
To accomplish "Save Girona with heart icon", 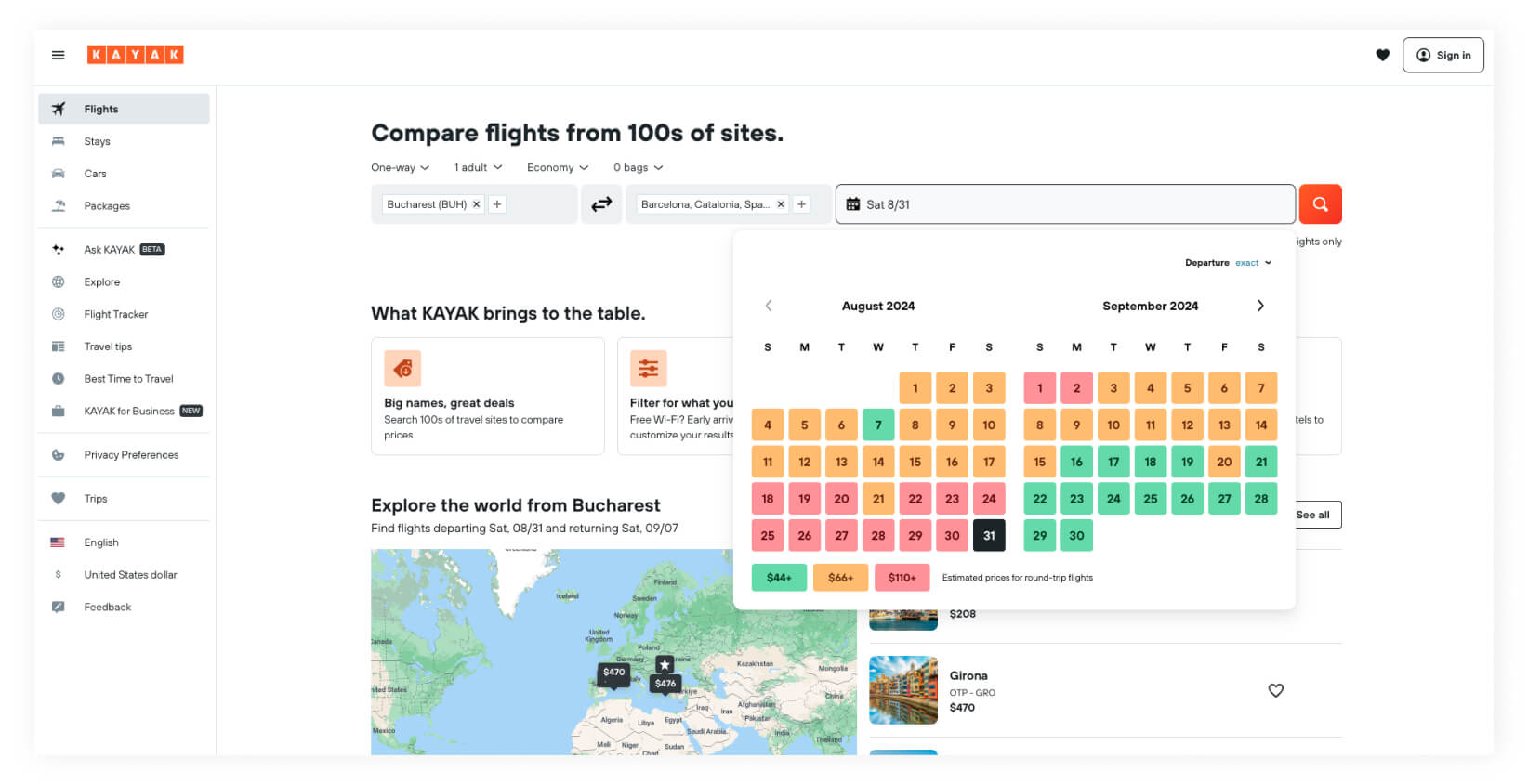I will 1276,690.
